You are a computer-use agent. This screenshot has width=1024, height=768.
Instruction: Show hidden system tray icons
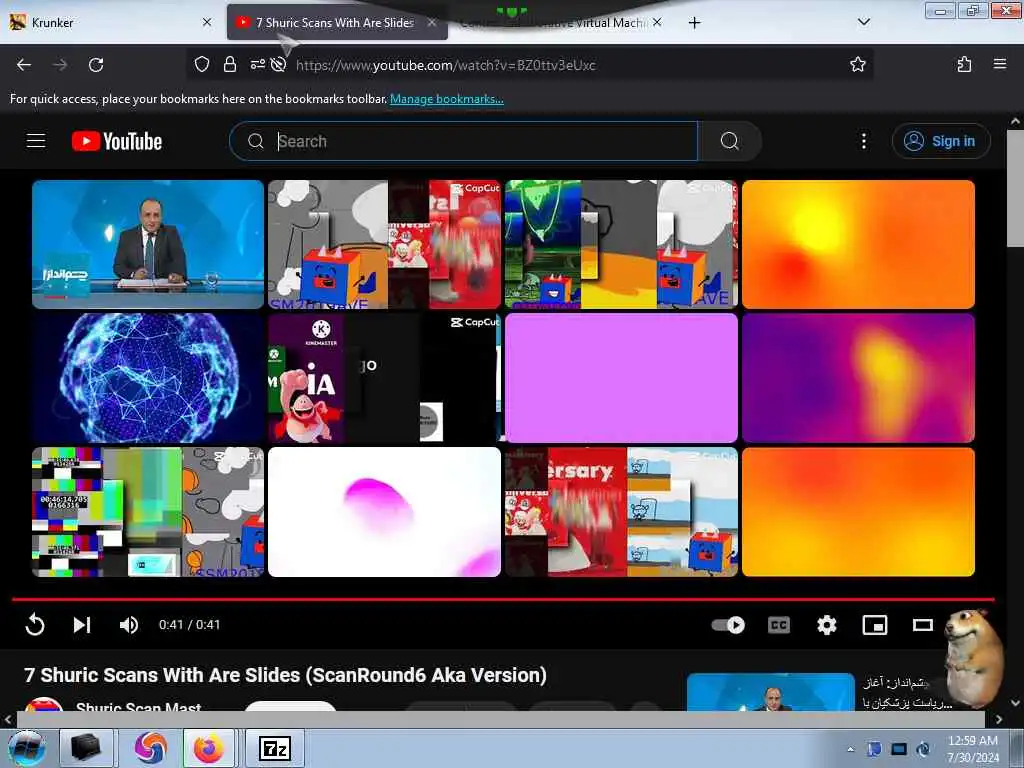[850, 749]
